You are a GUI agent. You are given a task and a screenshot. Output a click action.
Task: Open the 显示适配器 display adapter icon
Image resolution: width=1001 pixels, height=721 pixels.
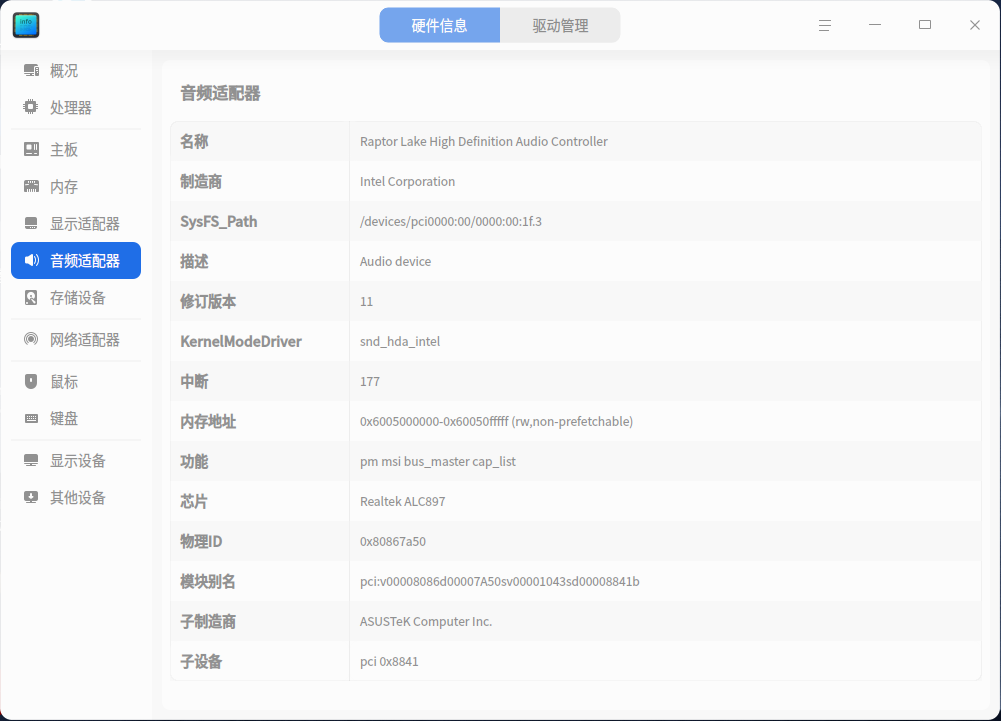[x=31, y=224]
